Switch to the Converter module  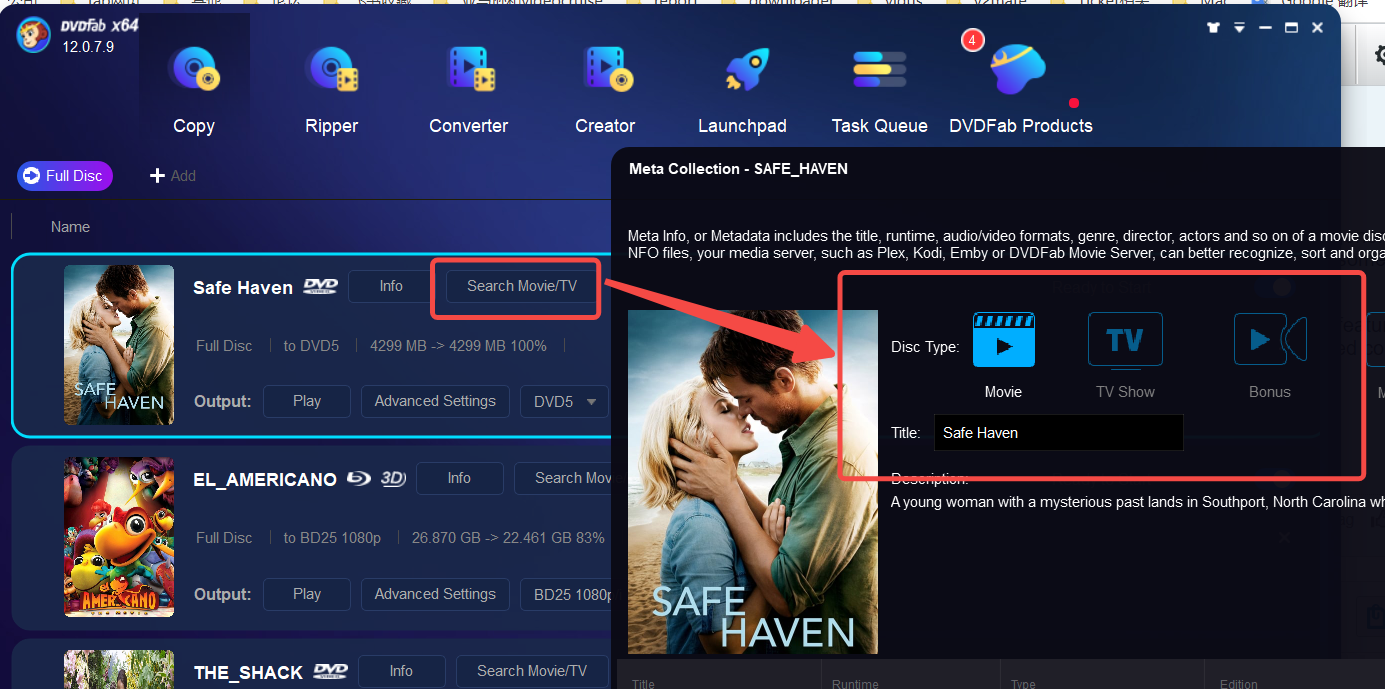point(469,91)
